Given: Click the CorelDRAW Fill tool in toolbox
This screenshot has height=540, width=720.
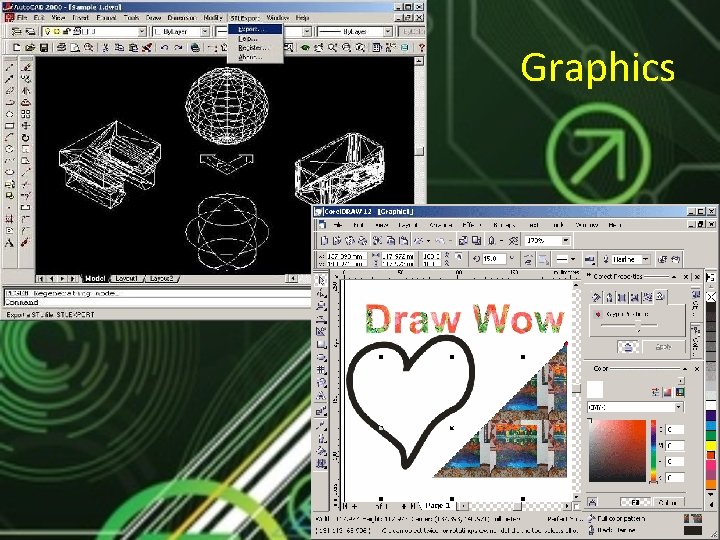Looking at the screenshot, I should [x=321, y=451].
